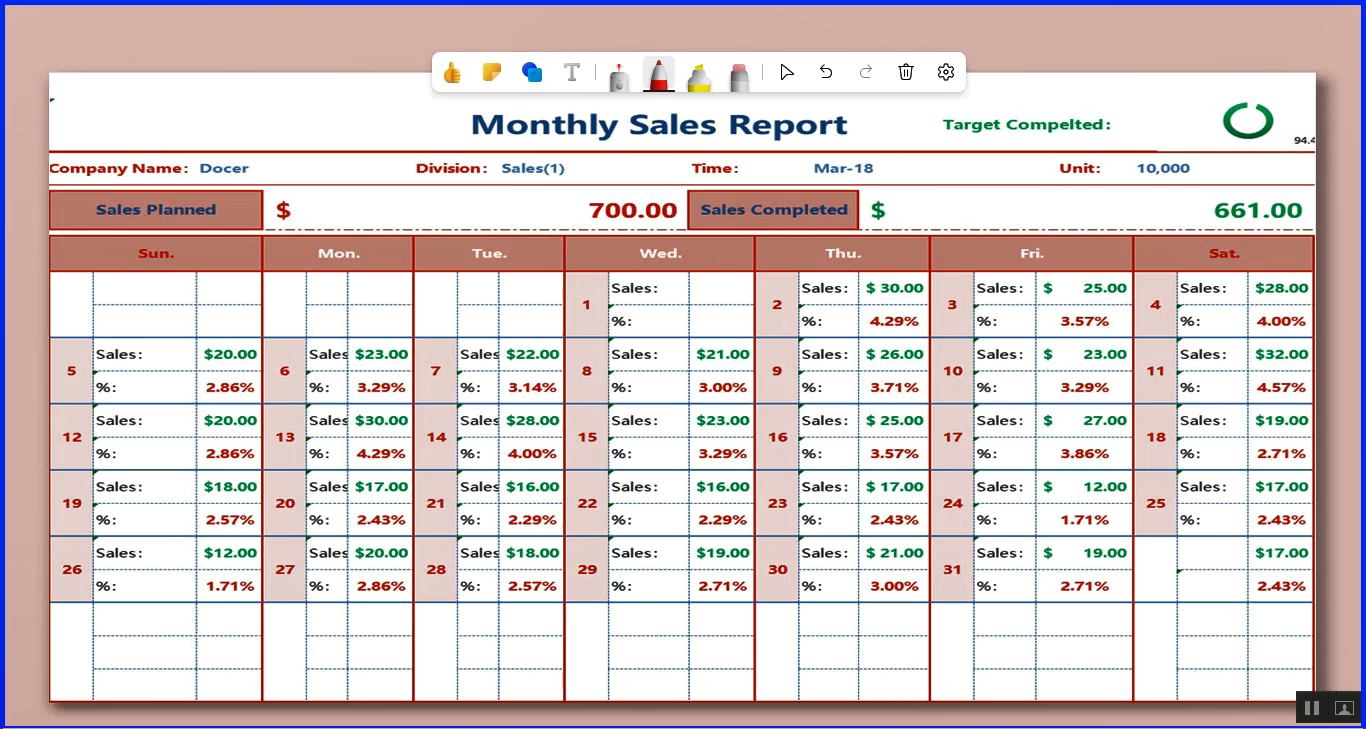Choose the Text tool in the toolbar
The height and width of the screenshot is (729, 1366).
(572, 73)
